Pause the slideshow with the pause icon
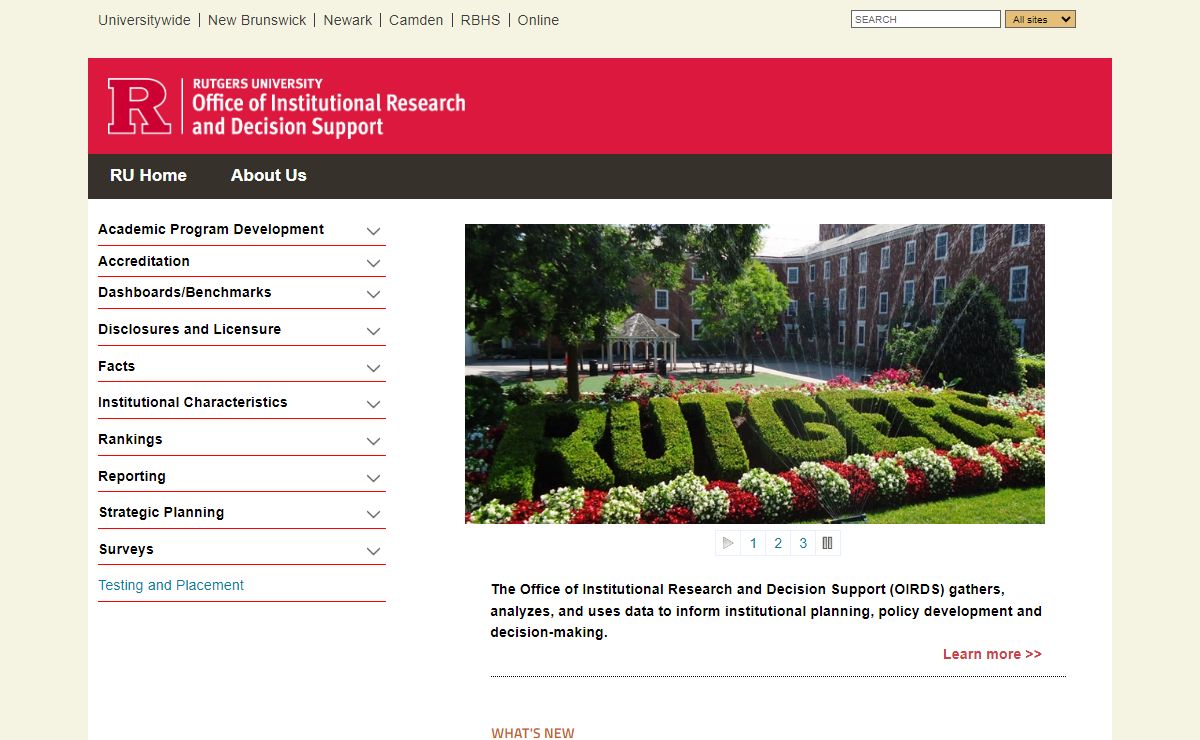Viewport: 1200px width, 740px height. pos(827,543)
